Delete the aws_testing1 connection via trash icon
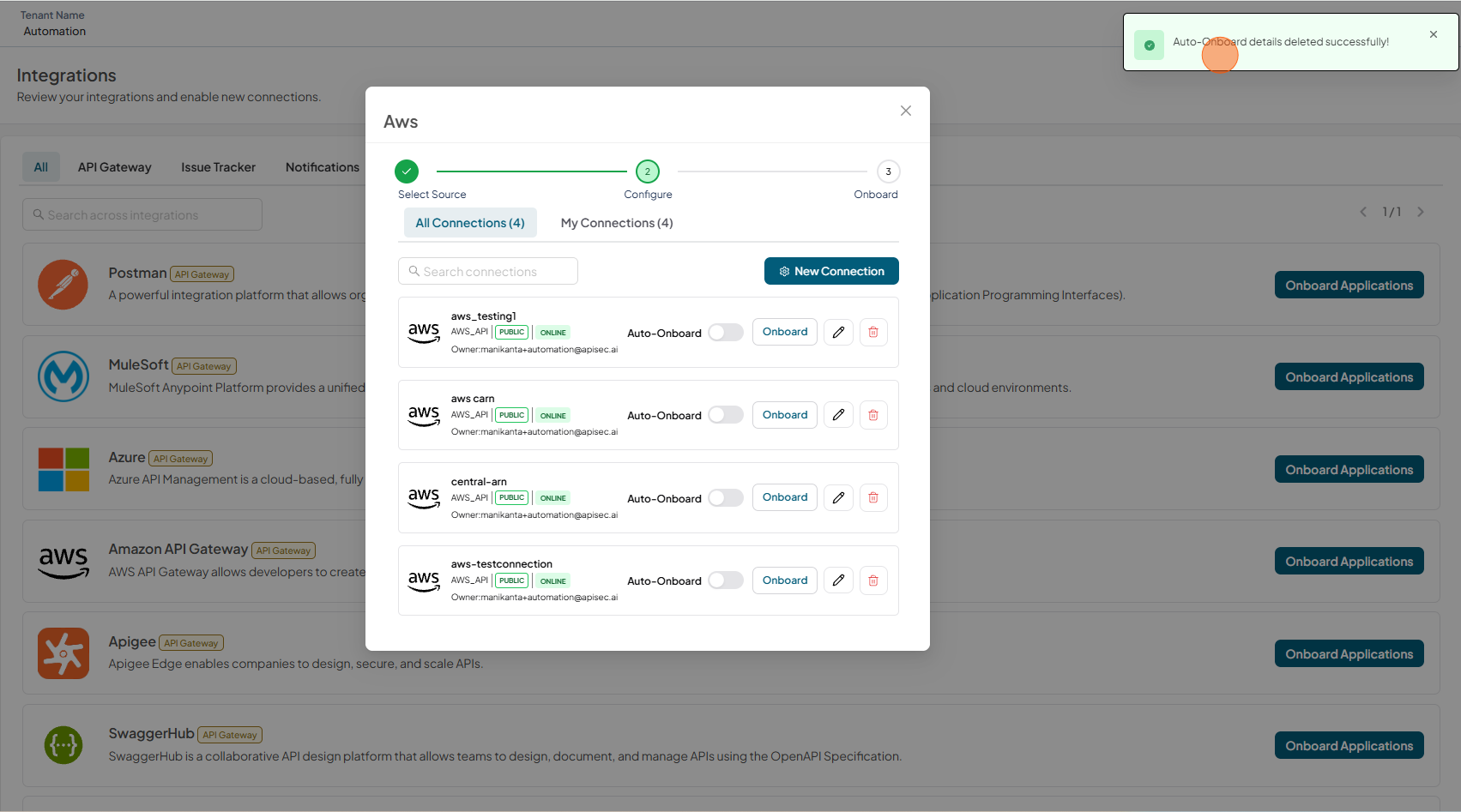Viewport: 1461px width, 812px height. click(873, 332)
